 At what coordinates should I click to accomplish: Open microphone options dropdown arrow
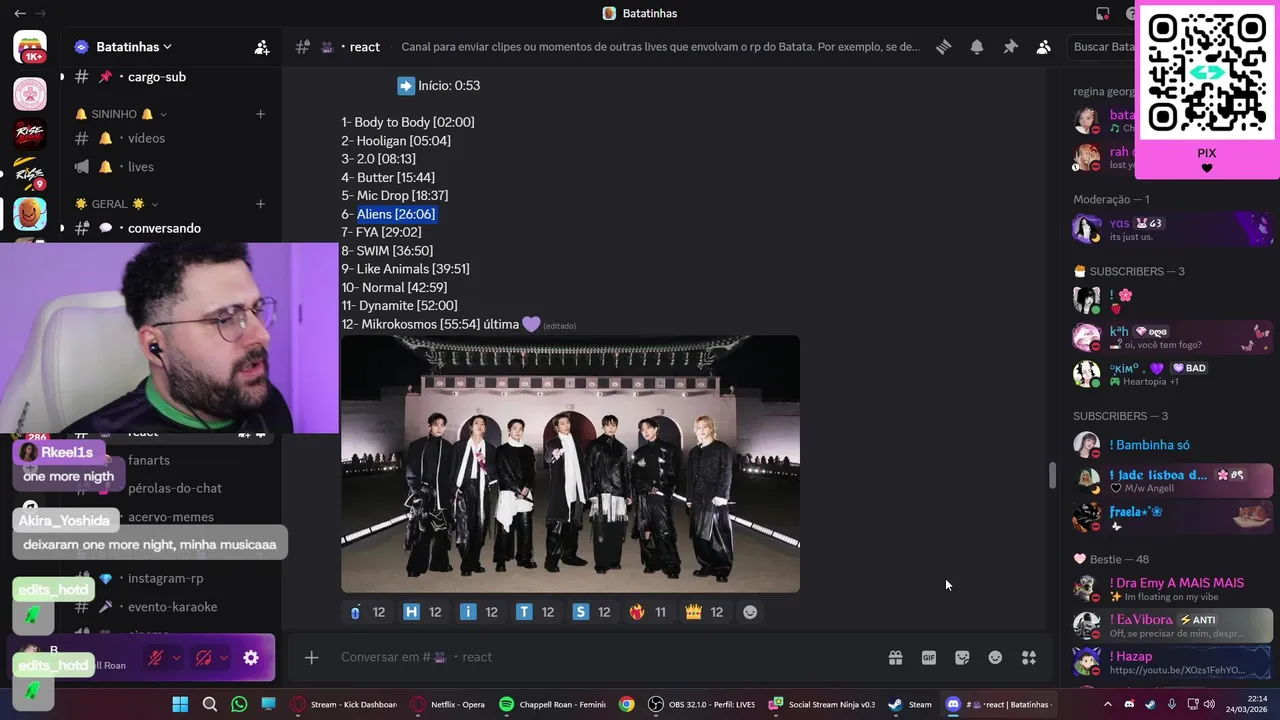176,658
